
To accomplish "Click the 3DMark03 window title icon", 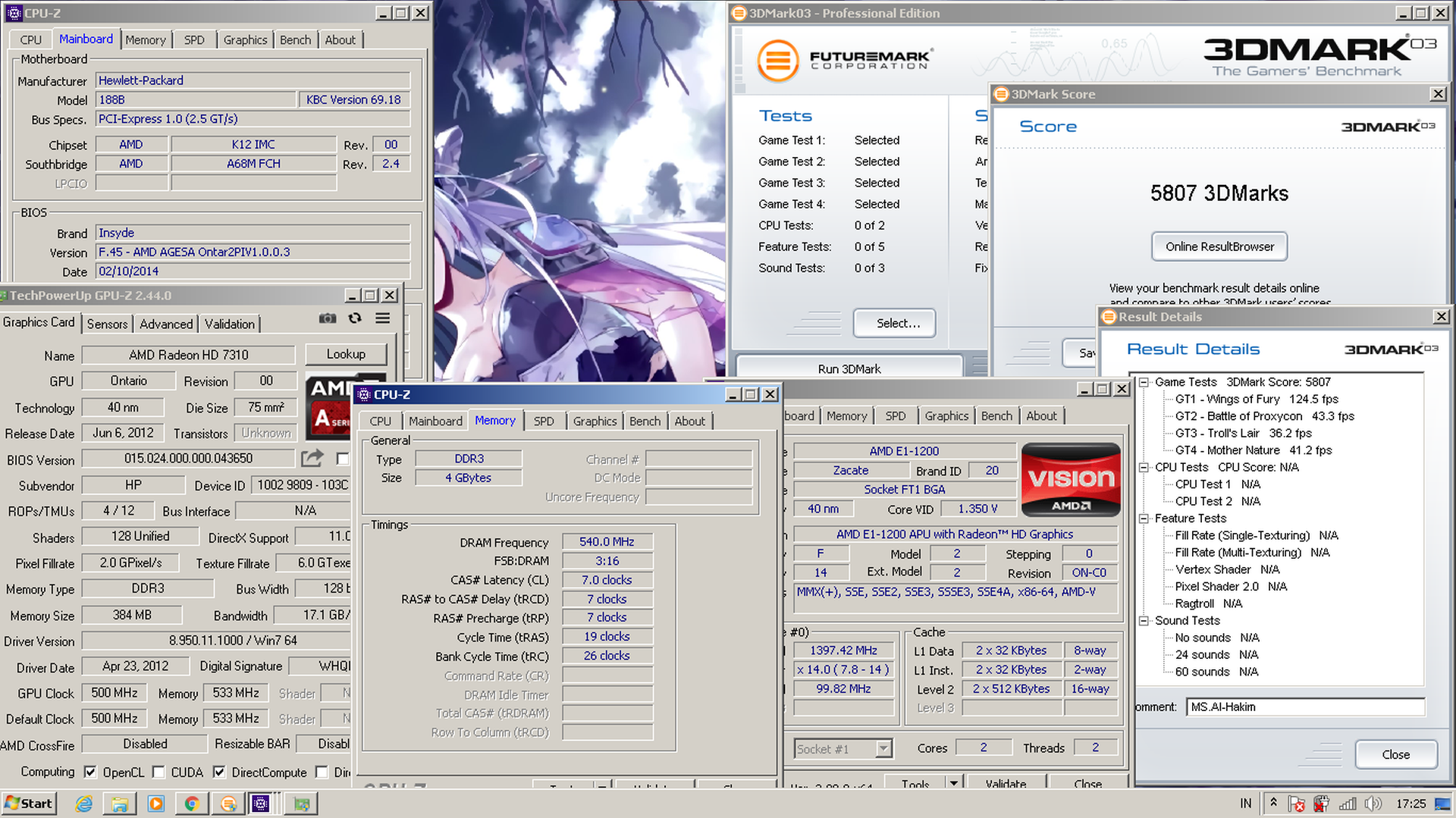I will 739,13.
